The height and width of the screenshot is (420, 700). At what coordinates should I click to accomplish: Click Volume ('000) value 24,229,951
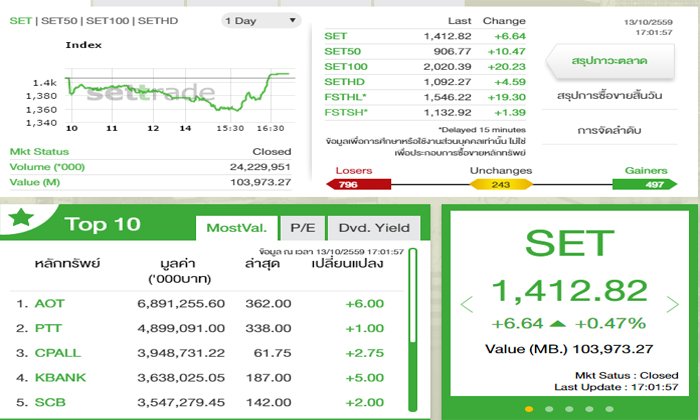pos(260,167)
